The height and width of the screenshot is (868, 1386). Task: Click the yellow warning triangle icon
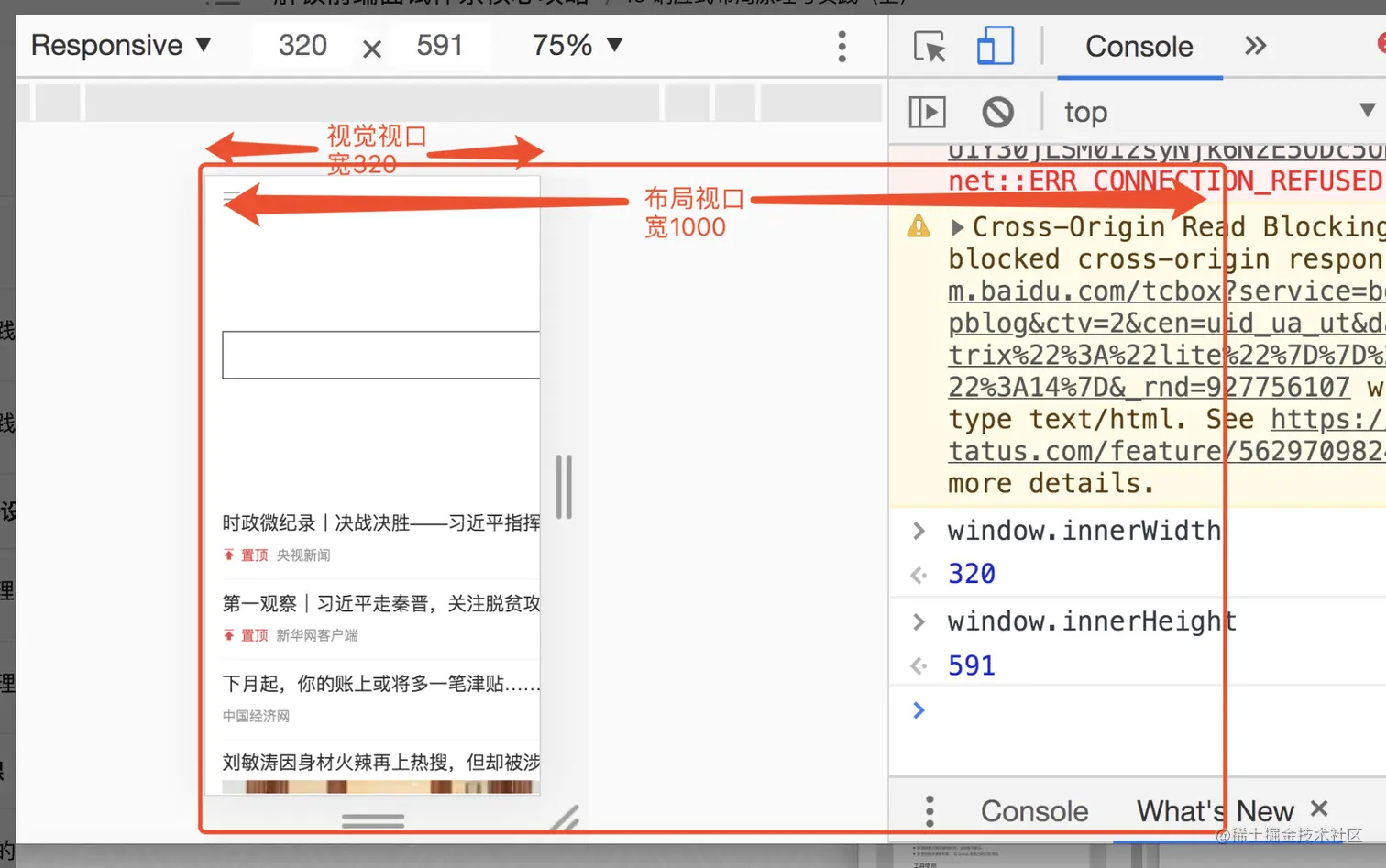pyautogui.click(x=918, y=226)
